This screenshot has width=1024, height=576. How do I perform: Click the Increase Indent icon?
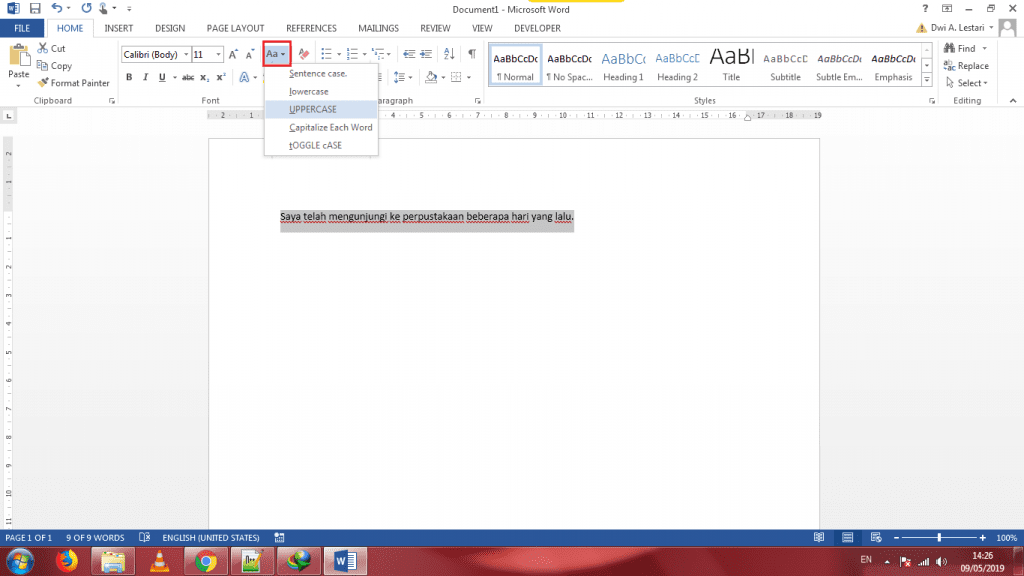(x=426, y=54)
